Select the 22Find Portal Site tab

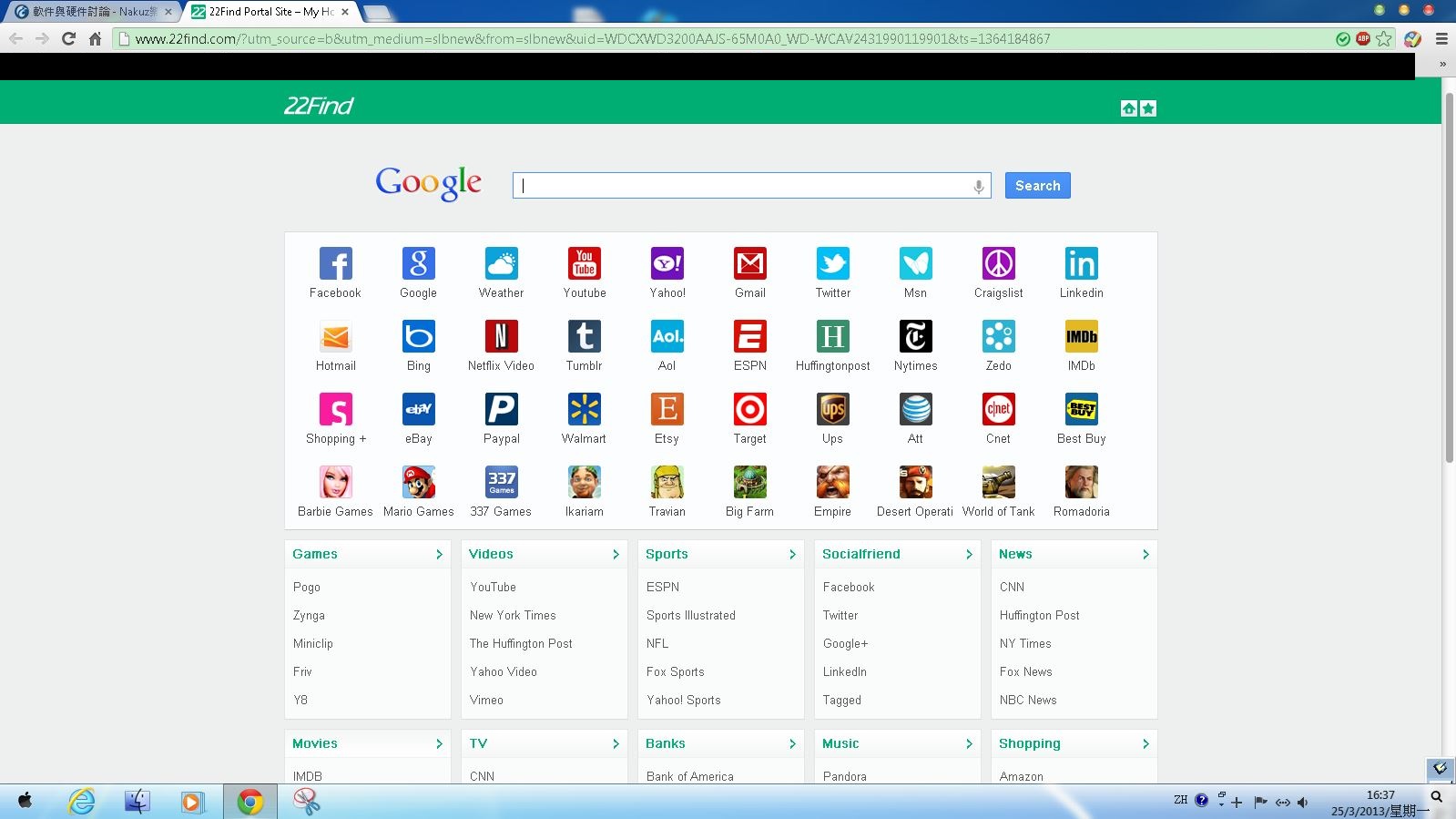[x=270, y=12]
